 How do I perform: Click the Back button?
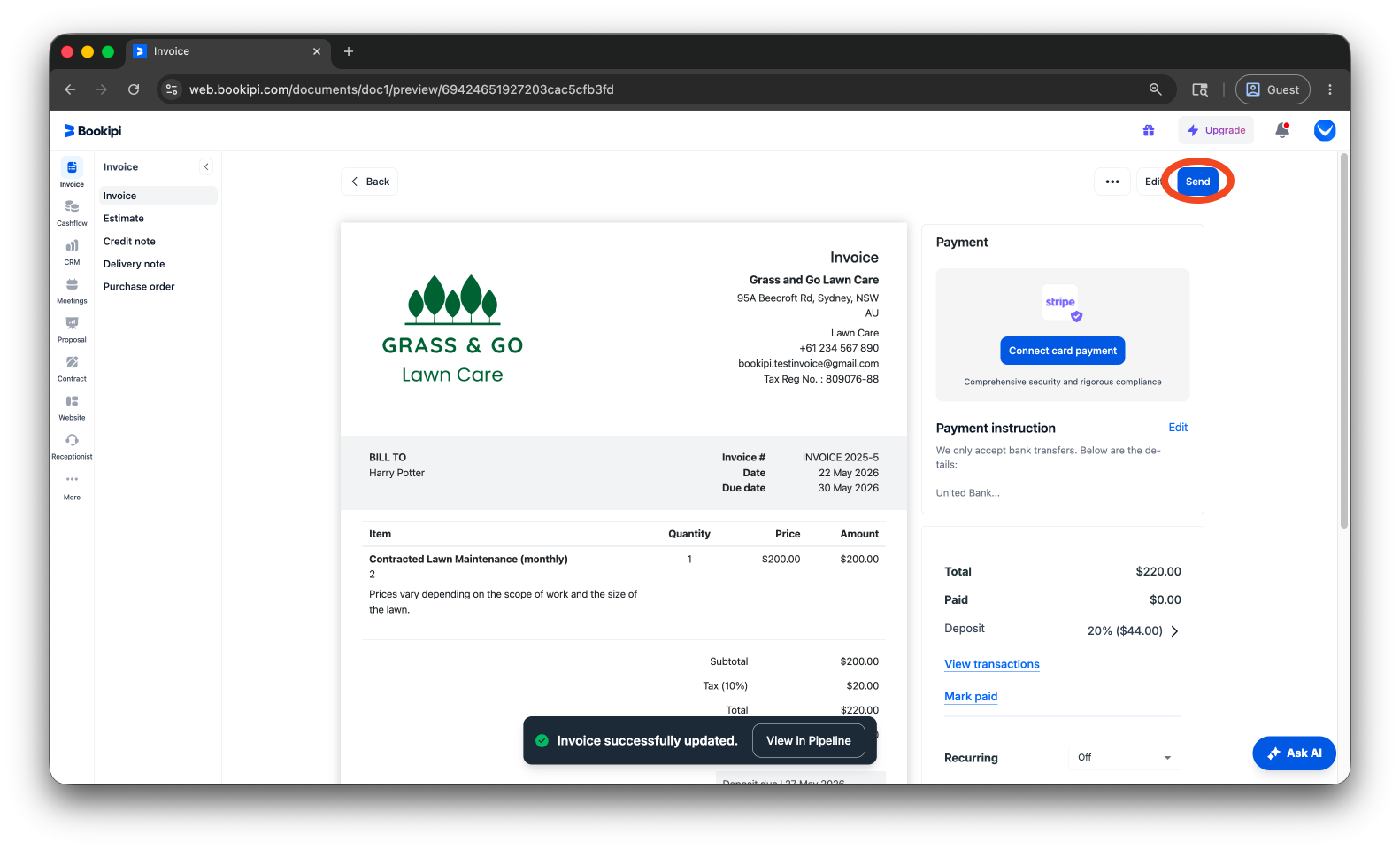[x=369, y=182]
